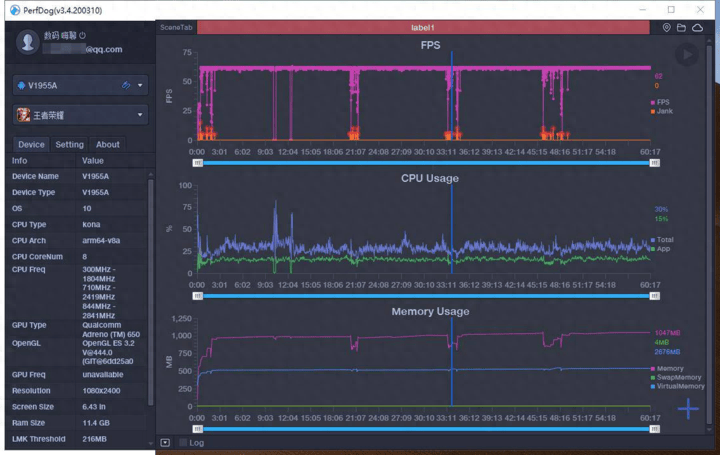Toggle VirtualMemory series in Memory legend

coord(679,386)
